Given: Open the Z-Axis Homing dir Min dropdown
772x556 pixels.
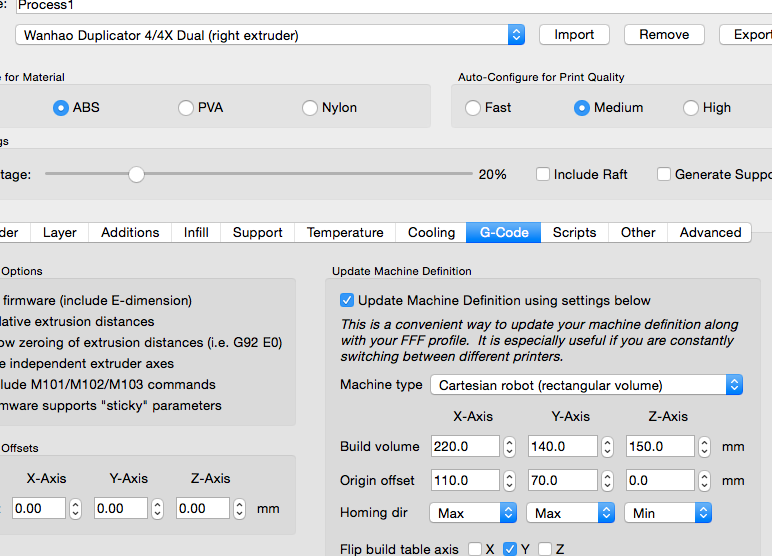Looking at the screenshot, I should click(668, 513).
